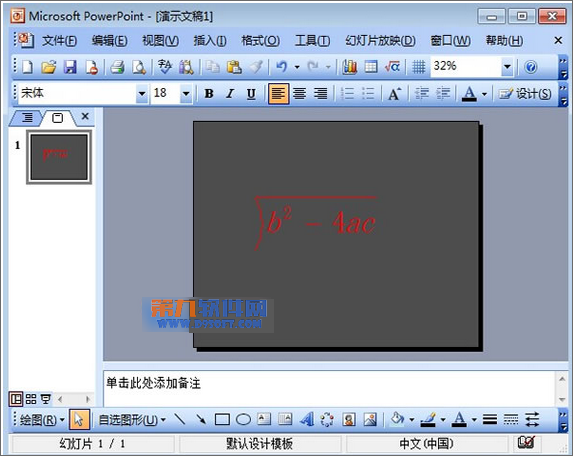
Task: Apply line color with brush icon
Action: pyautogui.click(x=428, y=419)
